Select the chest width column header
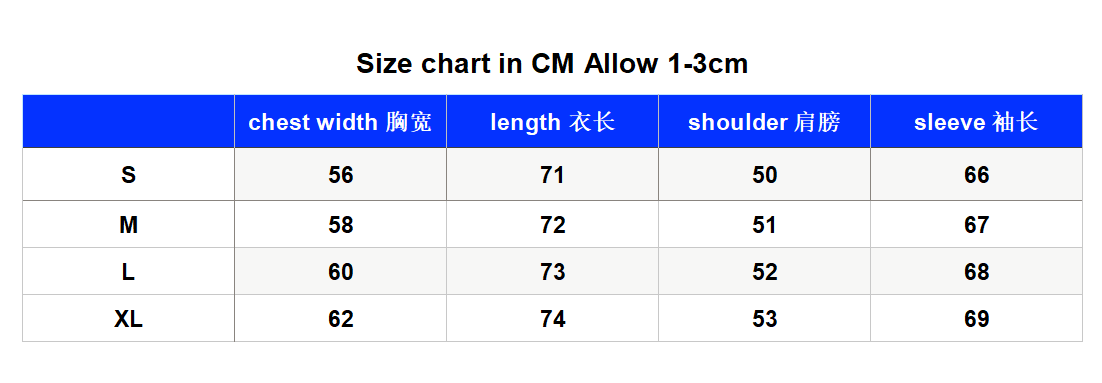 point(340,122)
